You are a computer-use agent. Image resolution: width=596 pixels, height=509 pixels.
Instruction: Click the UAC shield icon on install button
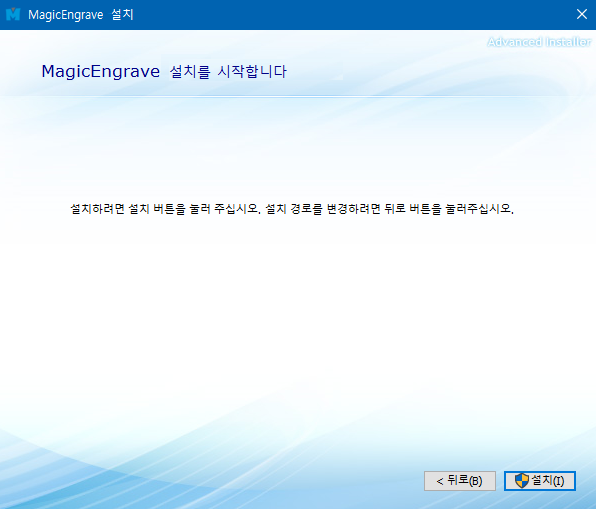tap(522, 481)
